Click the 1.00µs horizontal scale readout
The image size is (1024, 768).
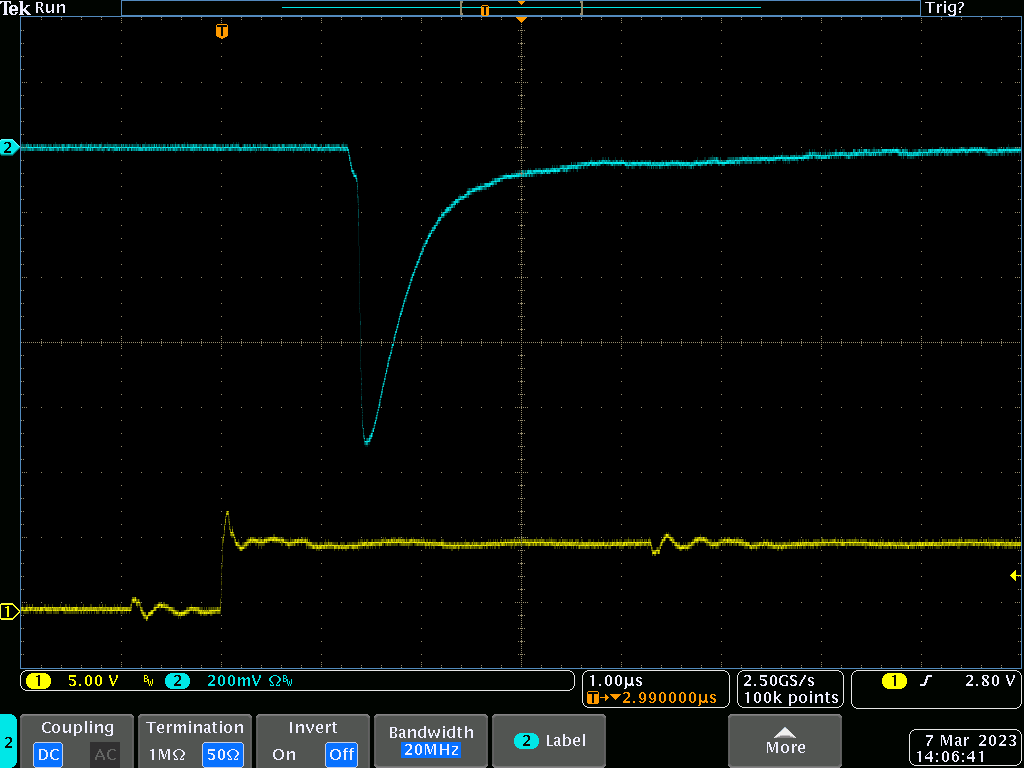click(617, 680)
